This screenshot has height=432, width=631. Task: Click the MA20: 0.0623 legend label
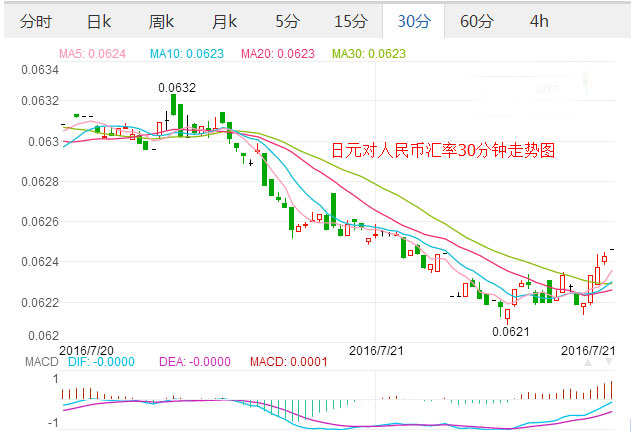pos(278,54)
